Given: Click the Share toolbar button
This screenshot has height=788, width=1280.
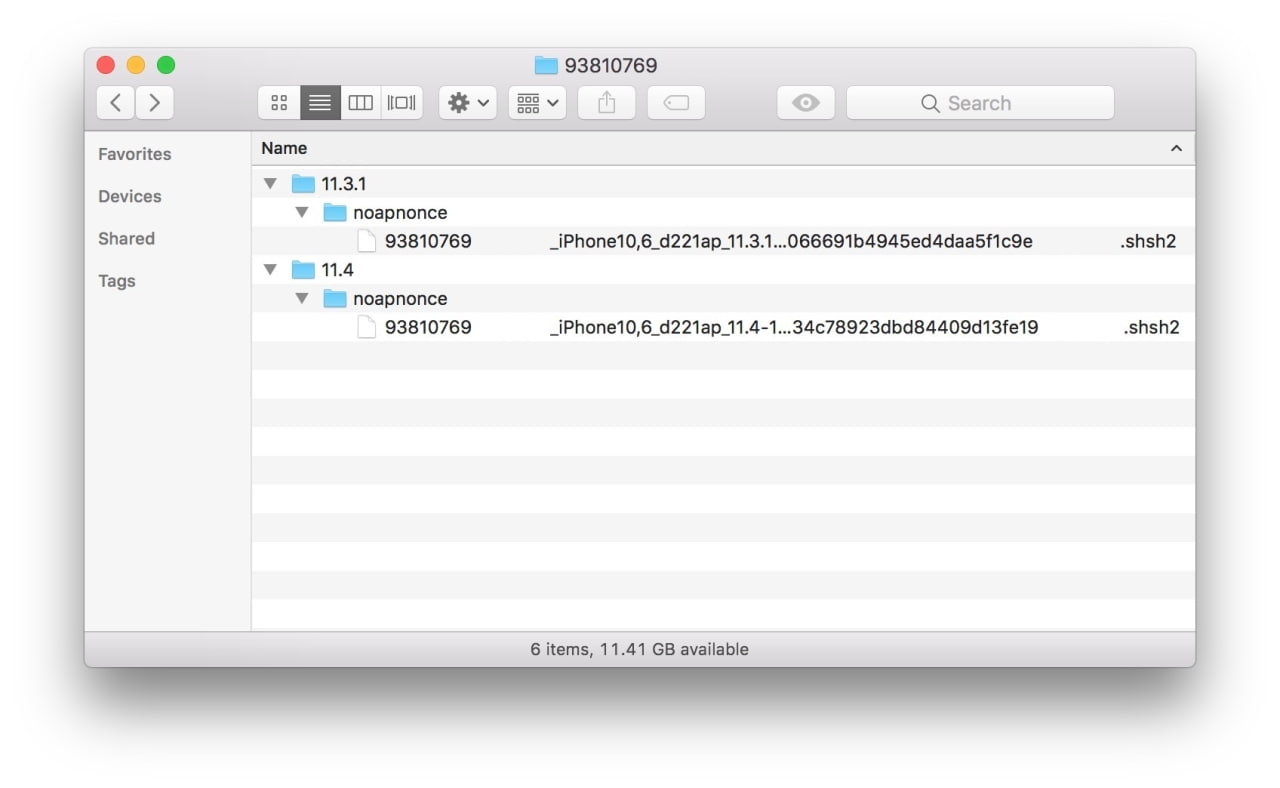Looking at the screenshot, I should tap(606, 103).
